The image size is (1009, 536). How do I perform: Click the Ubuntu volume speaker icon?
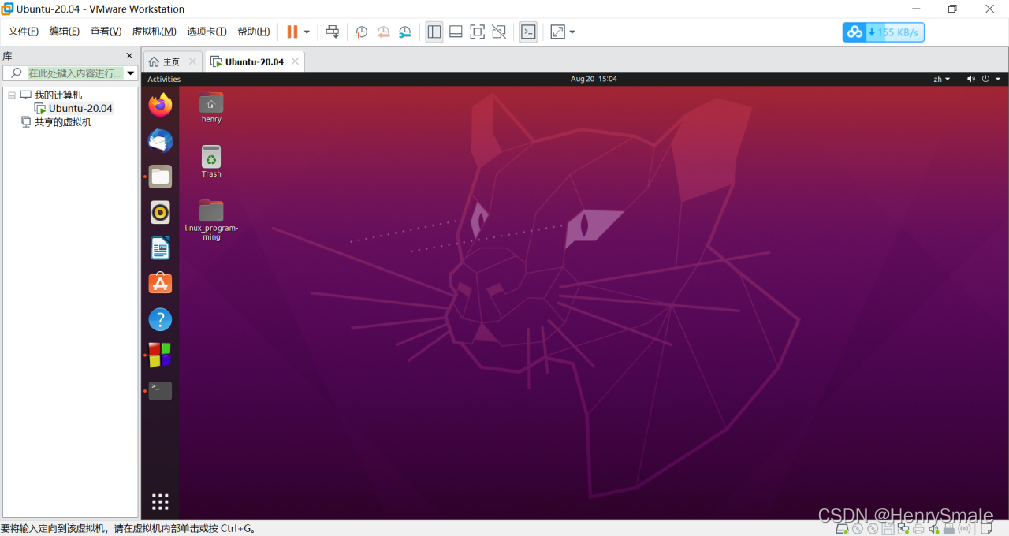pos(970,79)
